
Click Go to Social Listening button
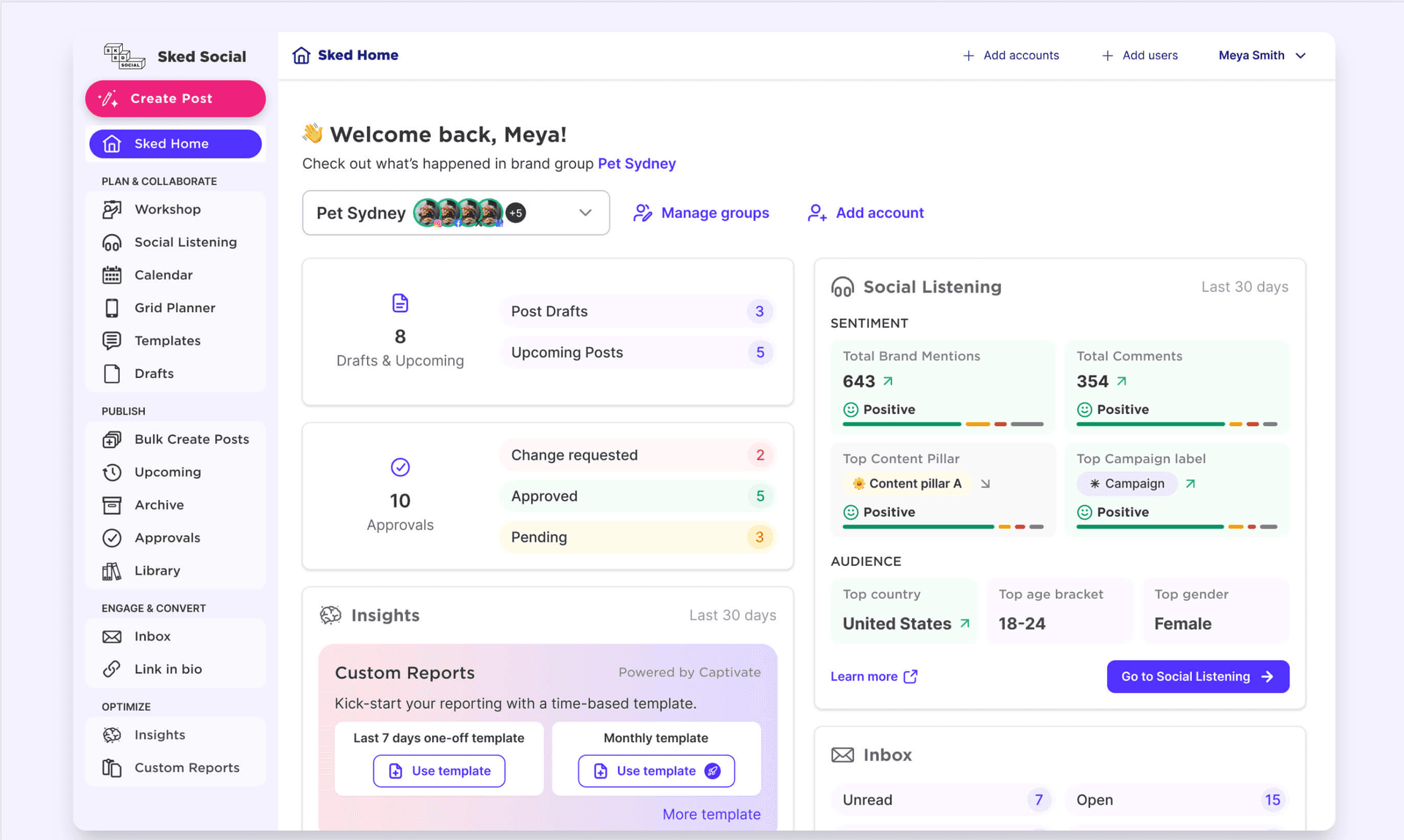pyautogui.click(x=1198, y=677)
